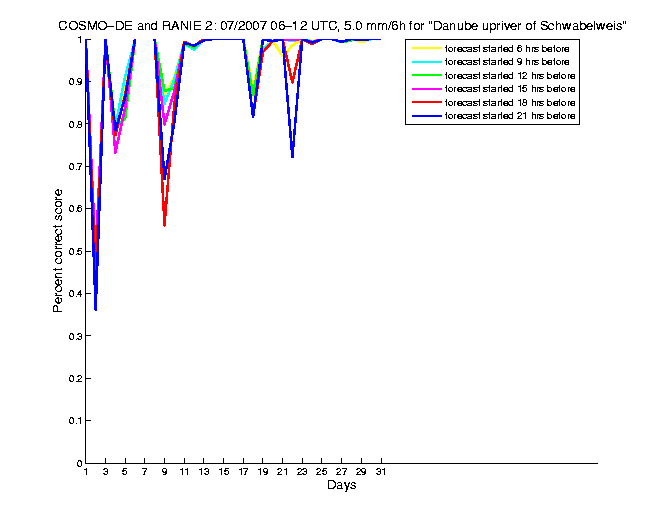Click the blue curve dip at day 18

point(253,116)
